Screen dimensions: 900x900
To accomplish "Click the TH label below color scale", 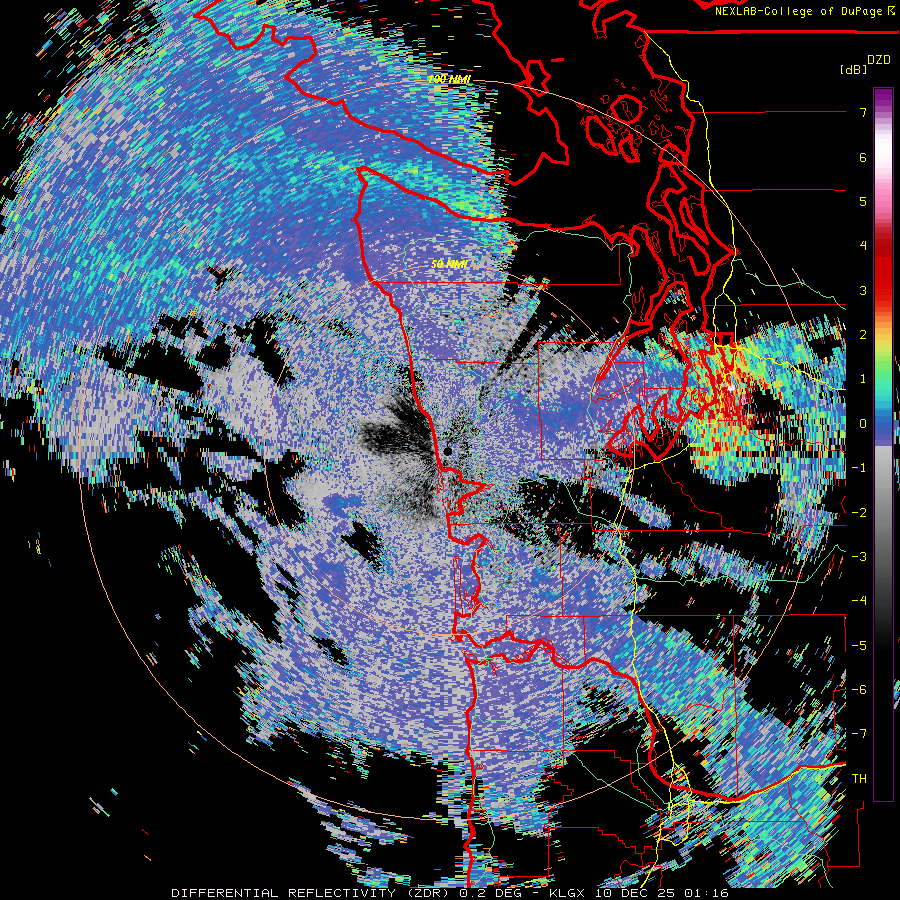I will (859, 778).
